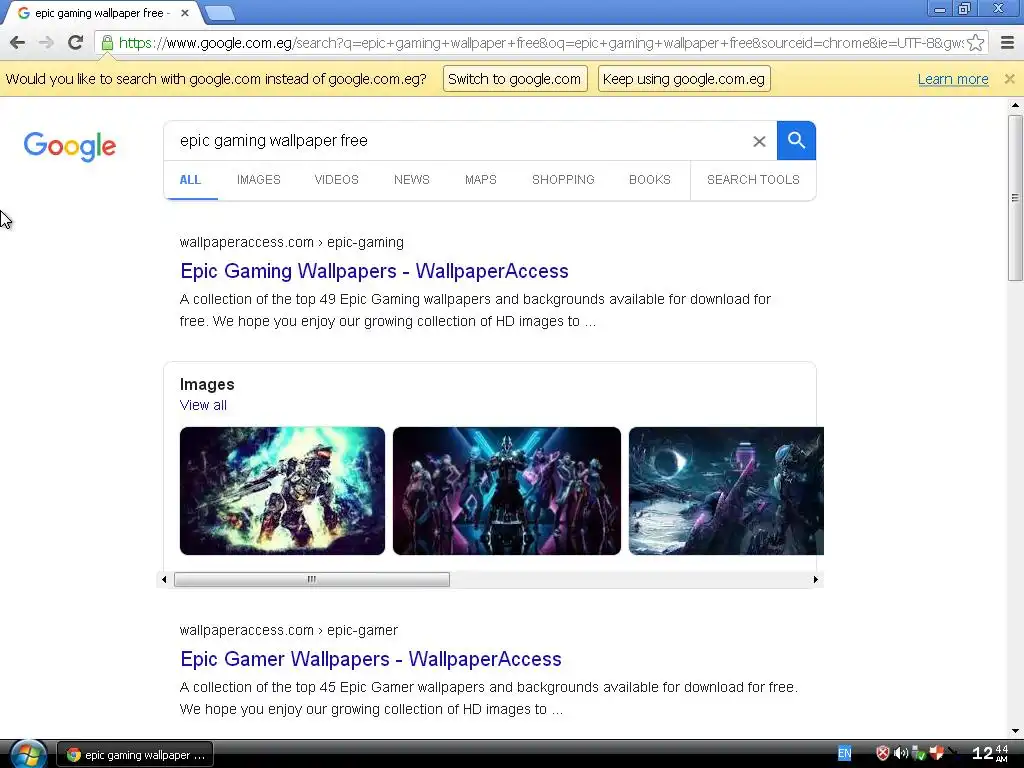Open the Chrome hamburger menu
Image resolution: width=1024 pixels, height=768 pixels.
(1008, 43)
